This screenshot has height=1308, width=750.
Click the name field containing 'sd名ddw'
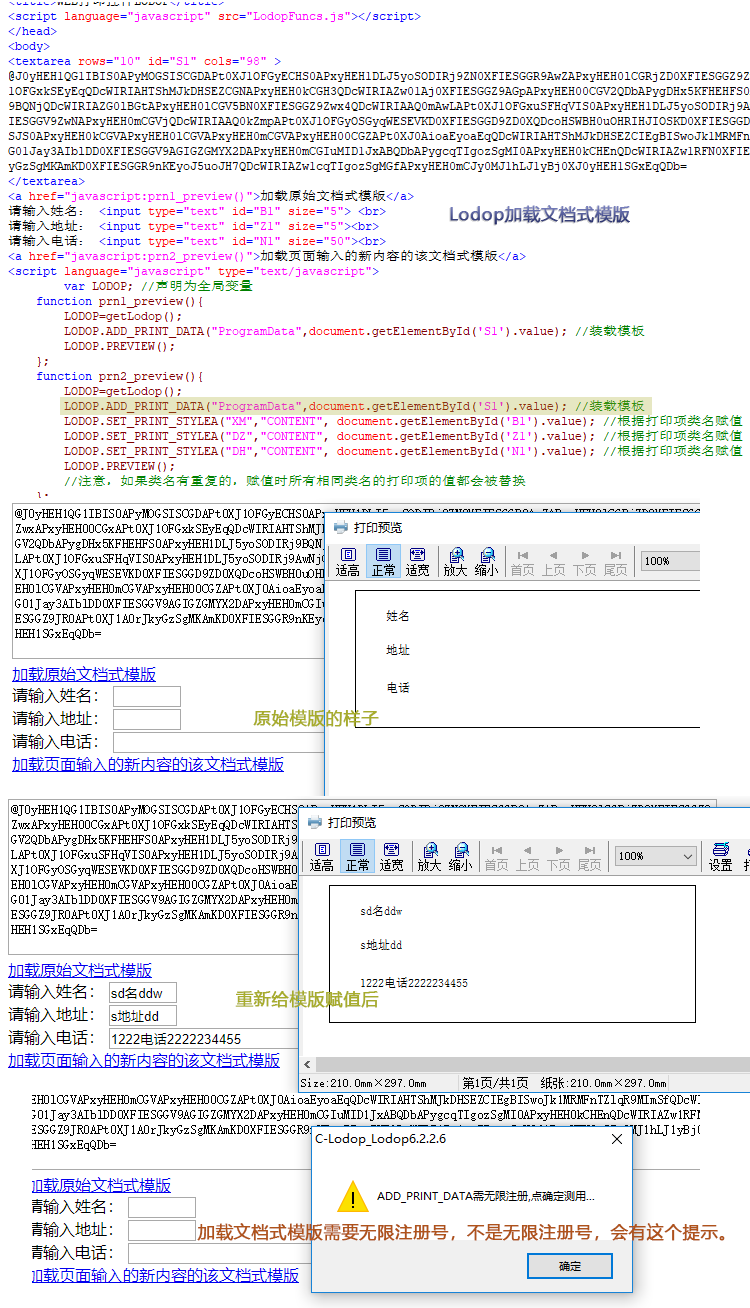(x=142, y=992)
